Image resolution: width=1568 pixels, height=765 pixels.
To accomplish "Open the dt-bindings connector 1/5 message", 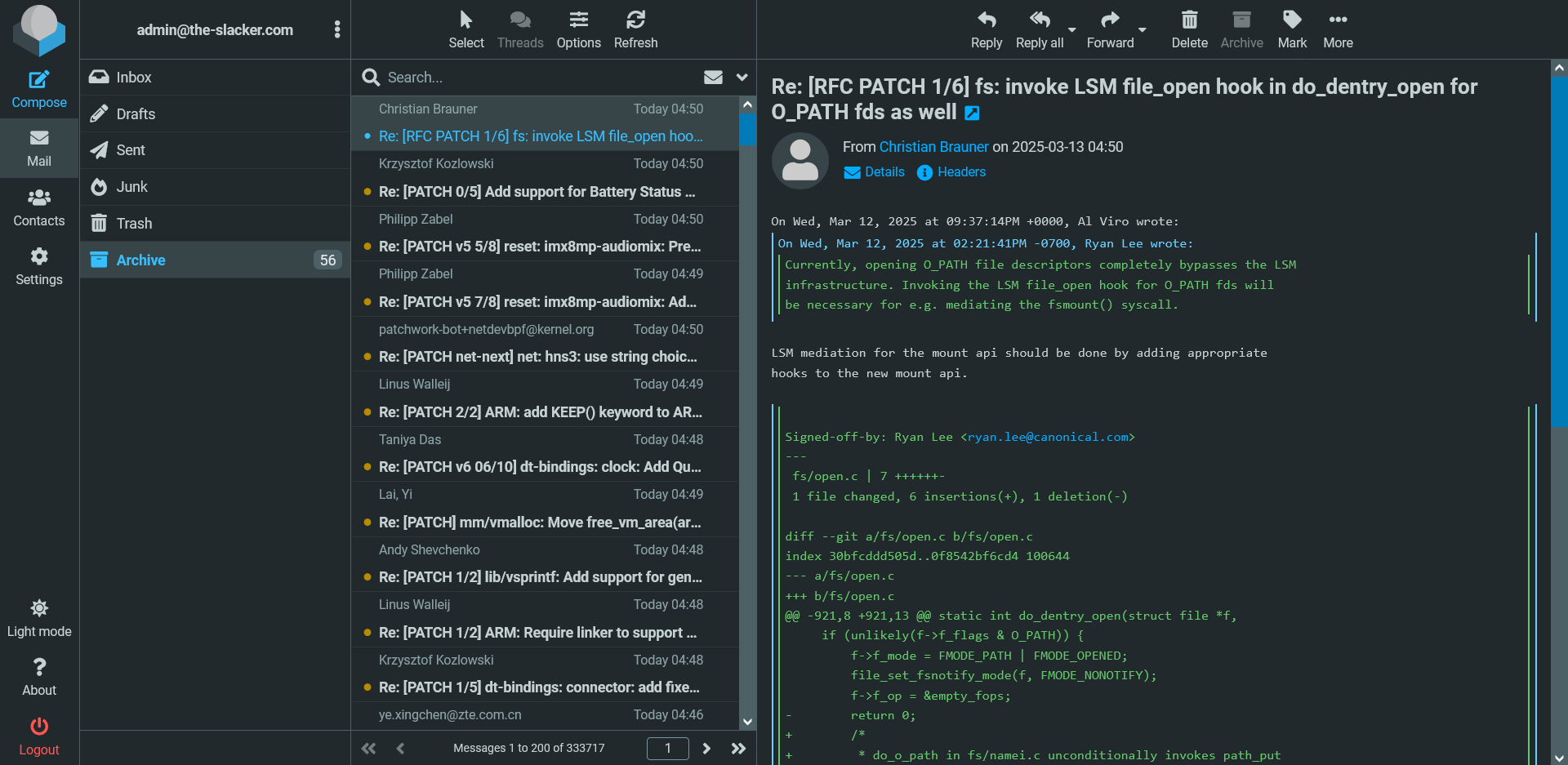I will pos(545,674).
